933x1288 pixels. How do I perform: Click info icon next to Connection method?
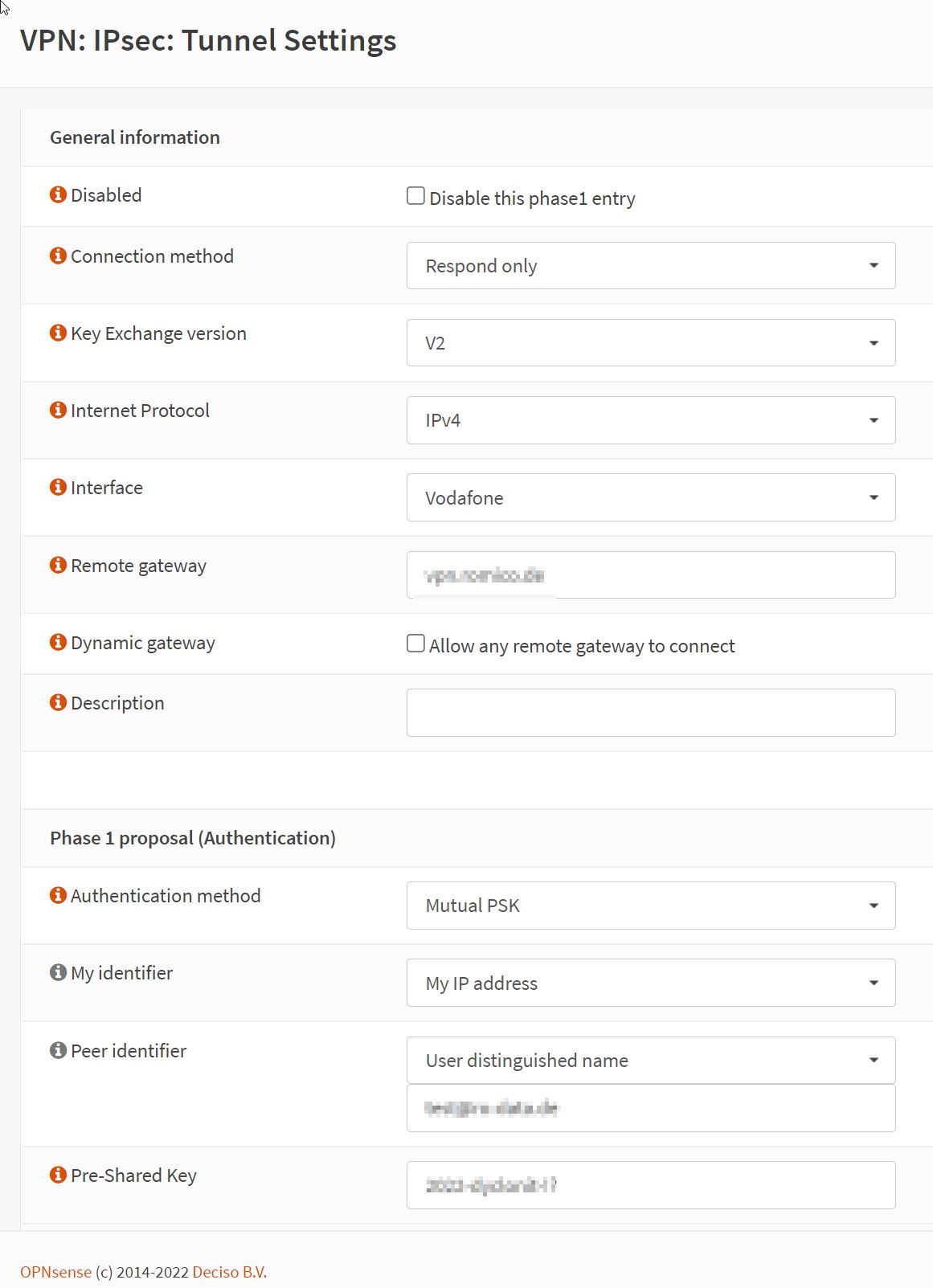point(58,256)
